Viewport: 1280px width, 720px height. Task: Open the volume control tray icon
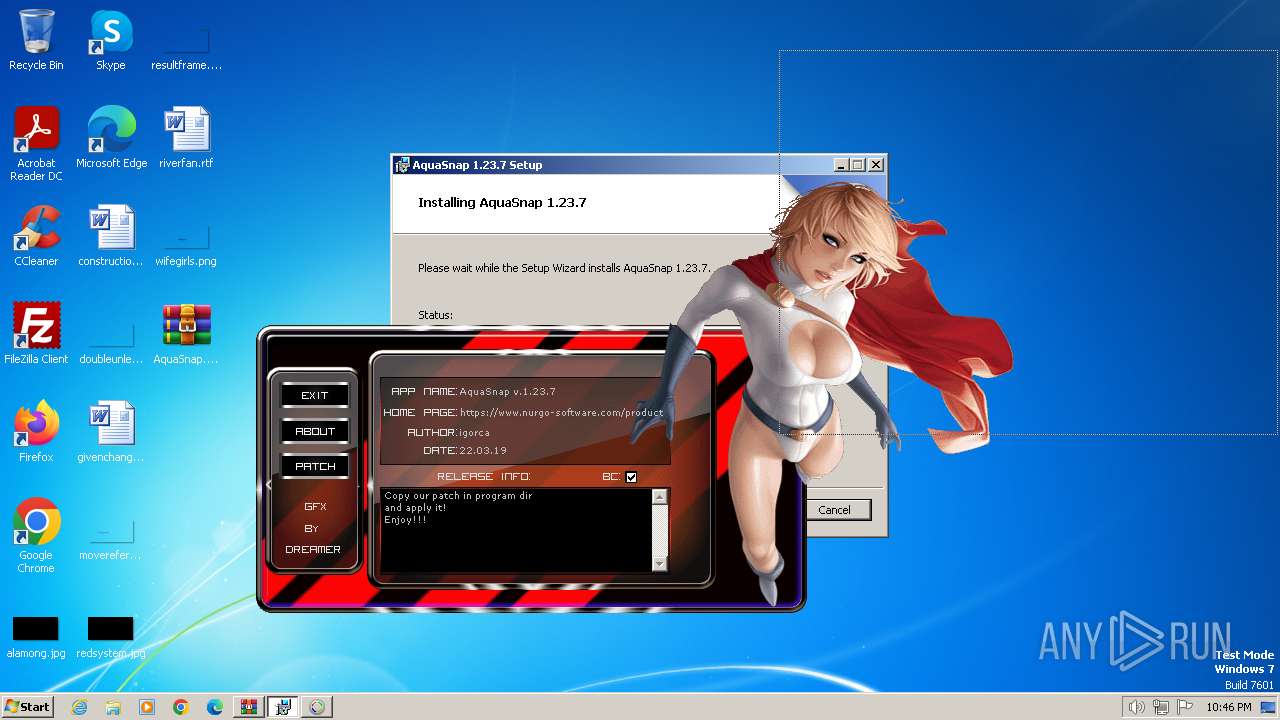tap(1137, 707)
